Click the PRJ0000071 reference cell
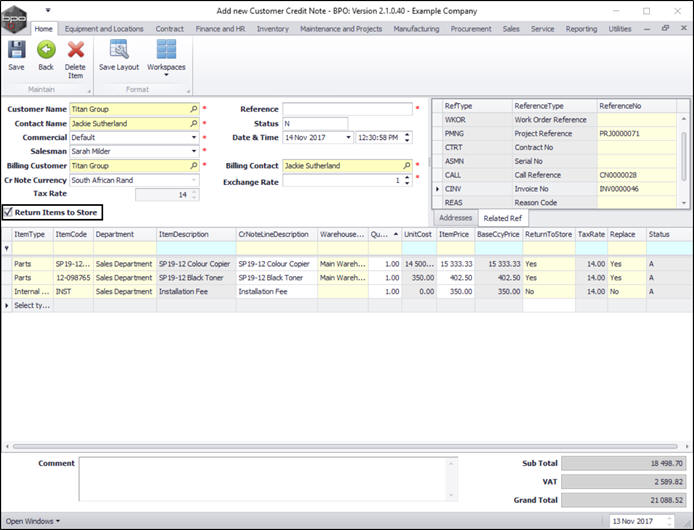Image resolution: width=694 pixels, height=530 pixels. (x=636, y=133)
